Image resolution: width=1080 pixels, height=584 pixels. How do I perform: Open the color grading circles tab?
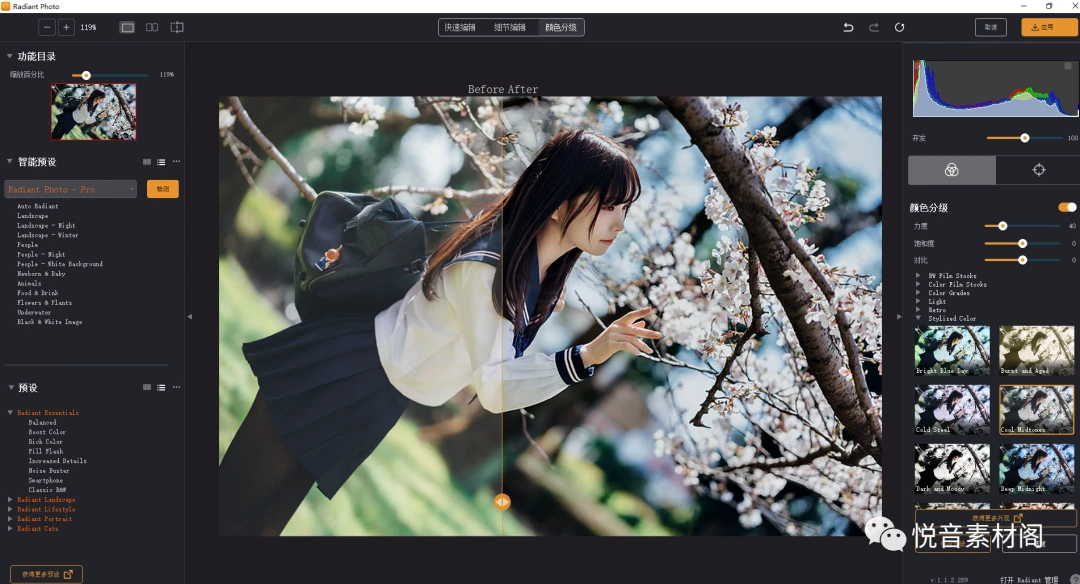coord(951,170)
